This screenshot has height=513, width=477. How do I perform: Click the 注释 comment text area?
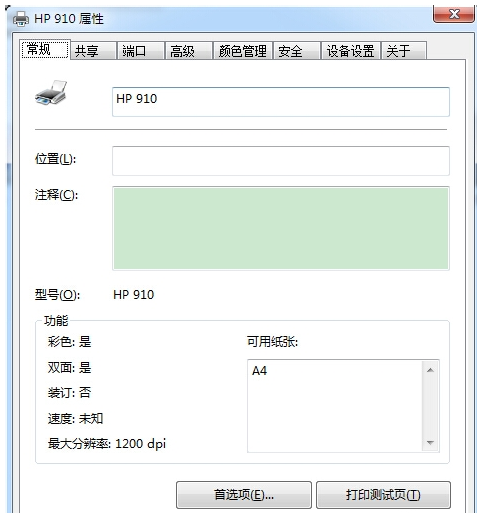(x=281, y=228)
